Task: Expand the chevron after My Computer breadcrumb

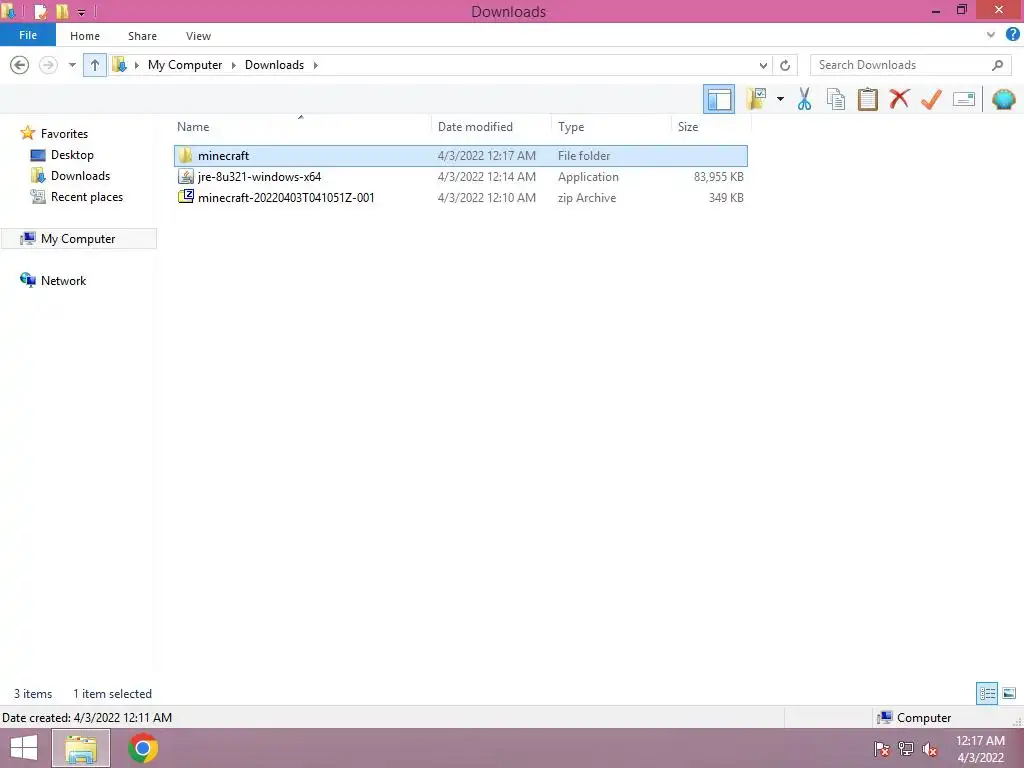Action: 233,65
